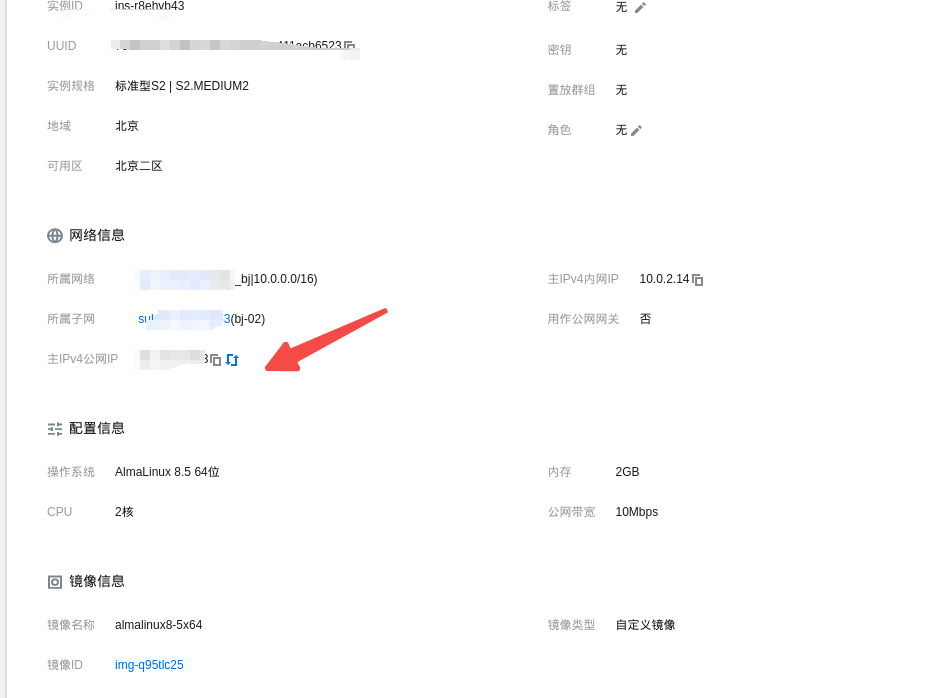This screenshot has width=931, height=698.
Task: Select the CPU value 2核
Action: coord(124,512)
